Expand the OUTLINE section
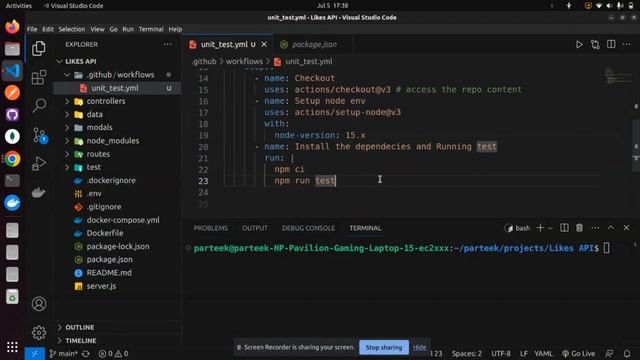The height and width of the screenshot is (360, 640). pos(117,327)
